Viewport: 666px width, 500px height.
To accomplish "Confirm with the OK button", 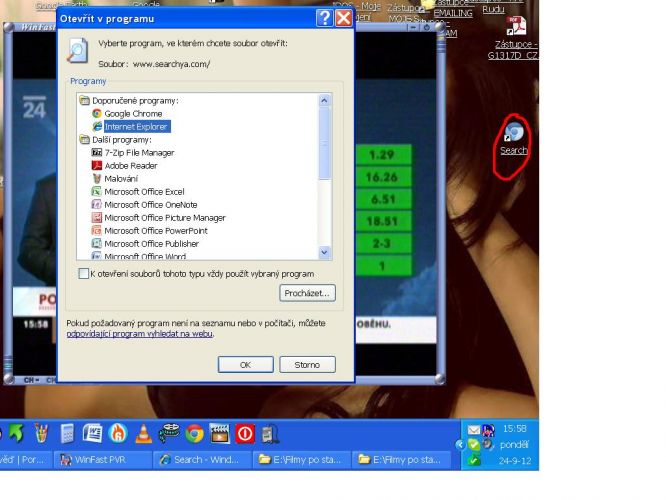I will point(246,364).
